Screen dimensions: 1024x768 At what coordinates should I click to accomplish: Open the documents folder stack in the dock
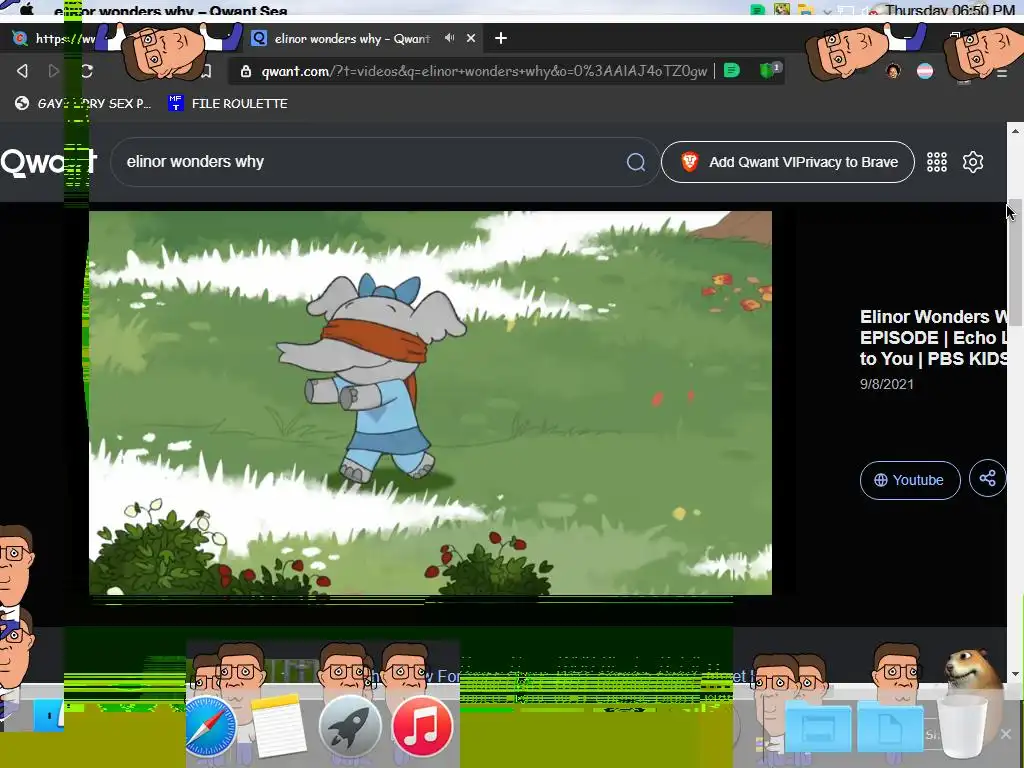pos(890,726)
